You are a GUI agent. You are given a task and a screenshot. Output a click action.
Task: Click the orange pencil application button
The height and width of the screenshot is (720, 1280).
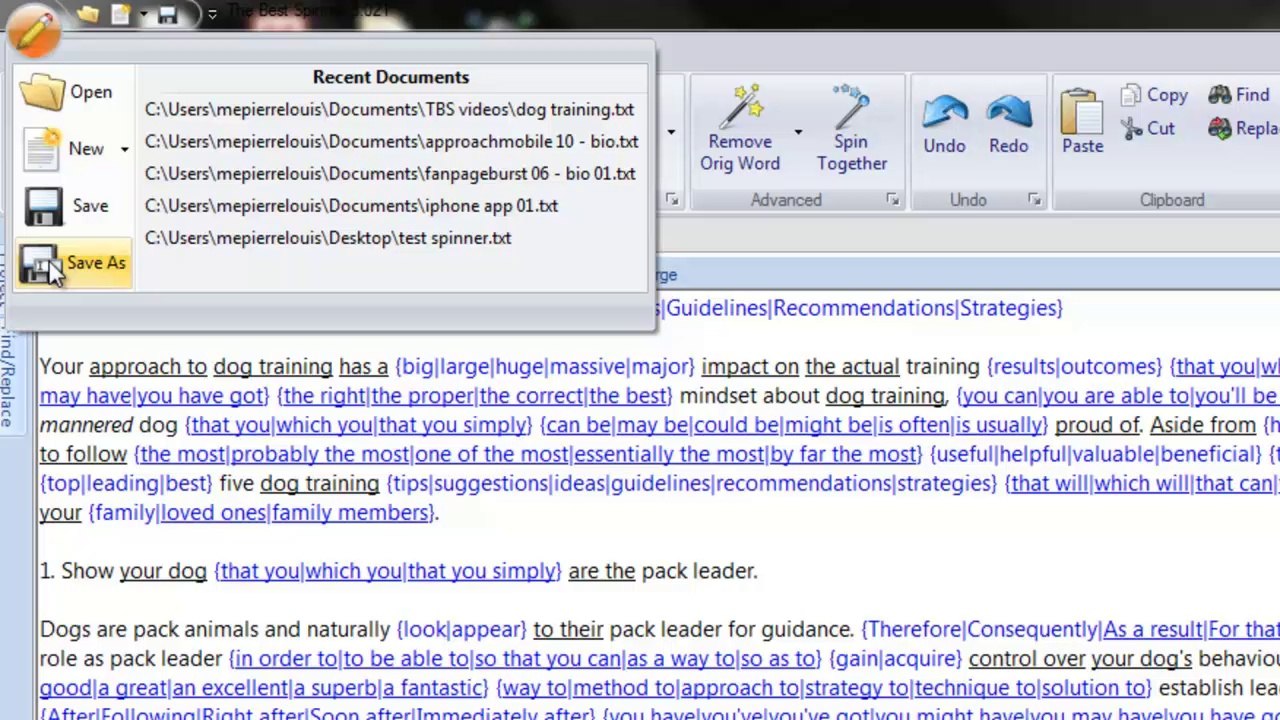34,30
